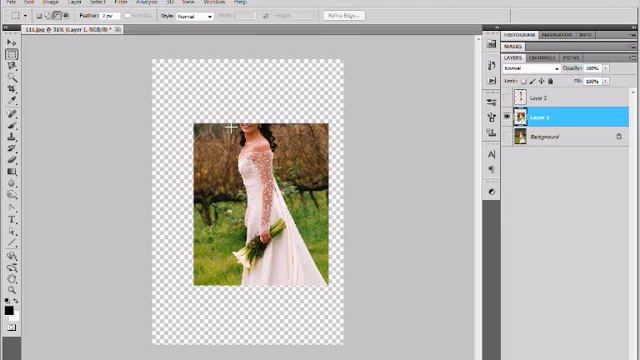Select the 3D Rotate tool
Image resolution: width=640 pixels, height=360 pixels.
[x=11, y=256]
